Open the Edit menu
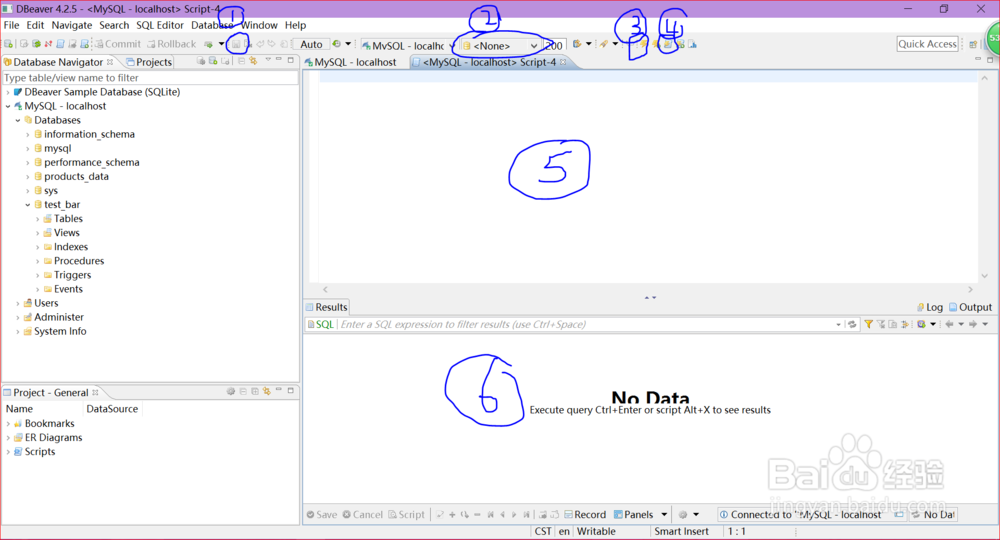1000x540 pixels. [x=35, y=25]
